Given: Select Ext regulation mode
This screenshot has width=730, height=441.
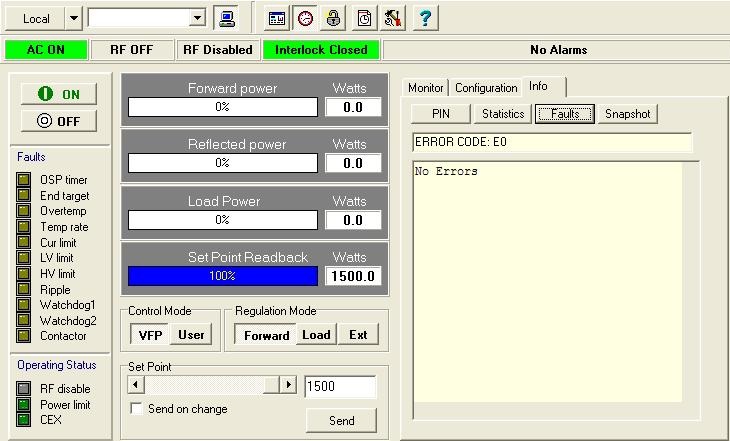Looking at the screenshot, I should click(358, 335).
